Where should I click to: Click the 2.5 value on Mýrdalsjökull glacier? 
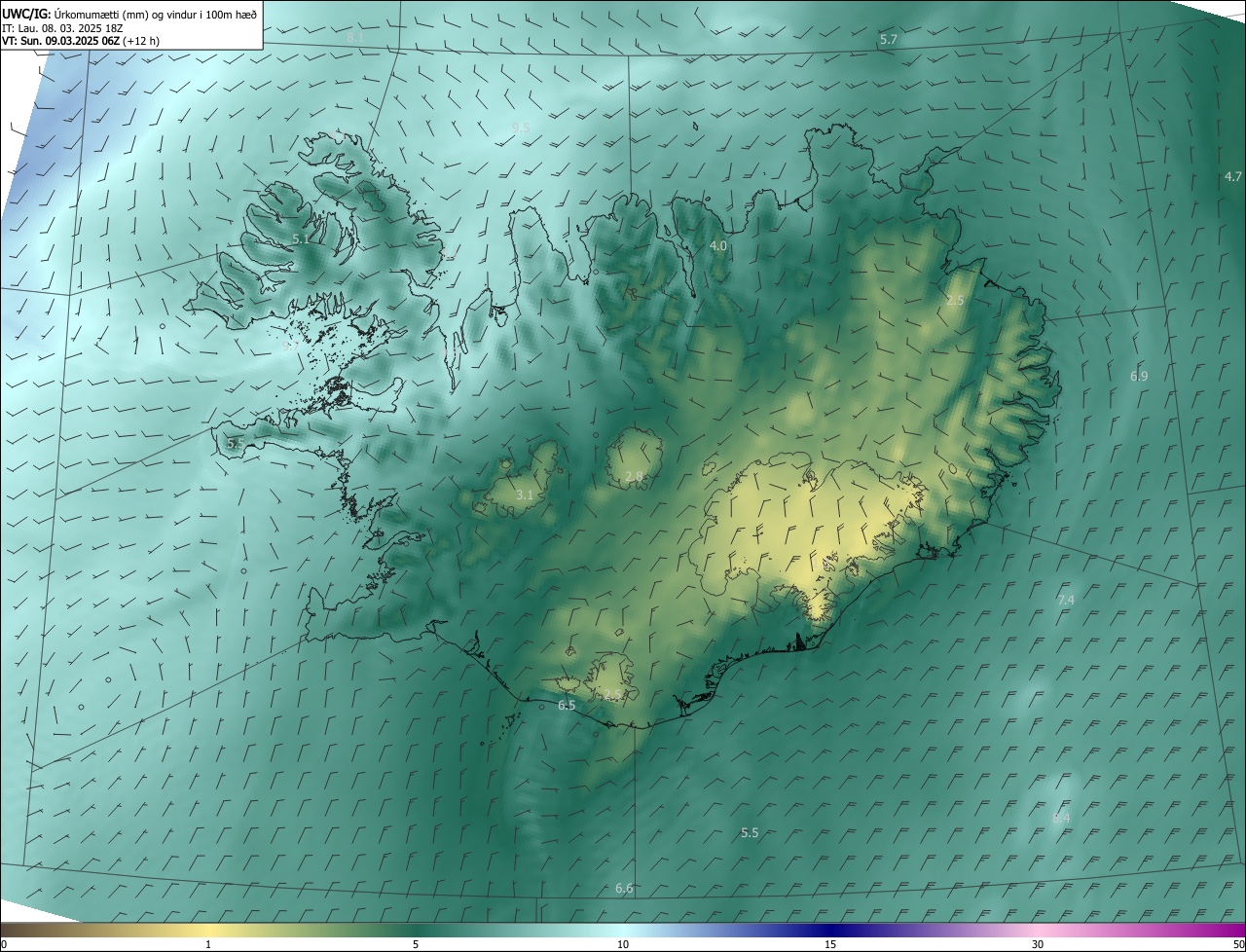(x=612, y=694)
